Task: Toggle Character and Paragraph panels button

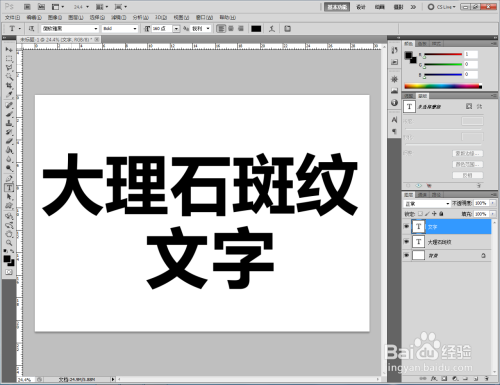Action: tap(287, 29)
